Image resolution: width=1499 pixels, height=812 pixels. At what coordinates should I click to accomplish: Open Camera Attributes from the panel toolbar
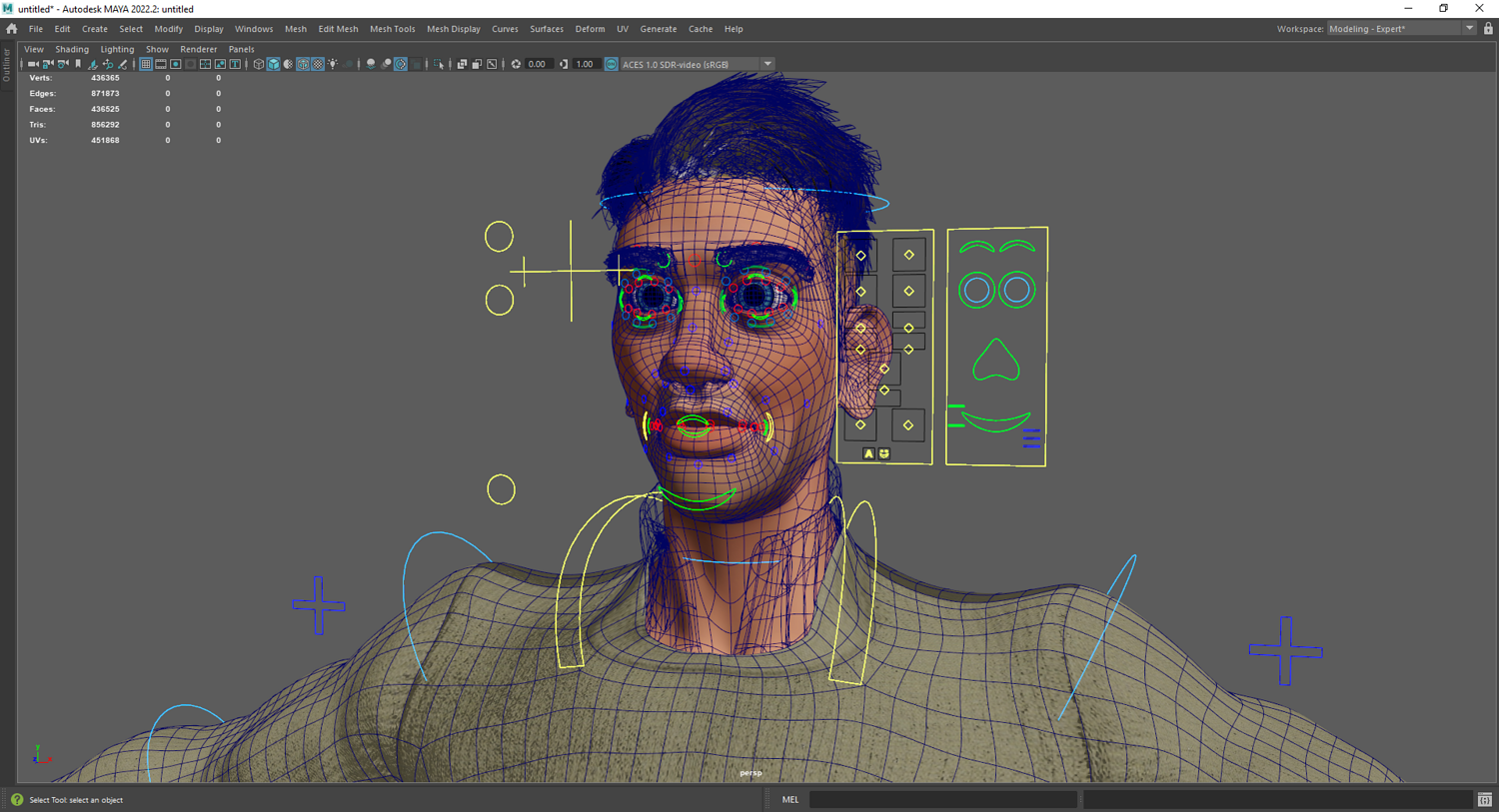[63, 64]
